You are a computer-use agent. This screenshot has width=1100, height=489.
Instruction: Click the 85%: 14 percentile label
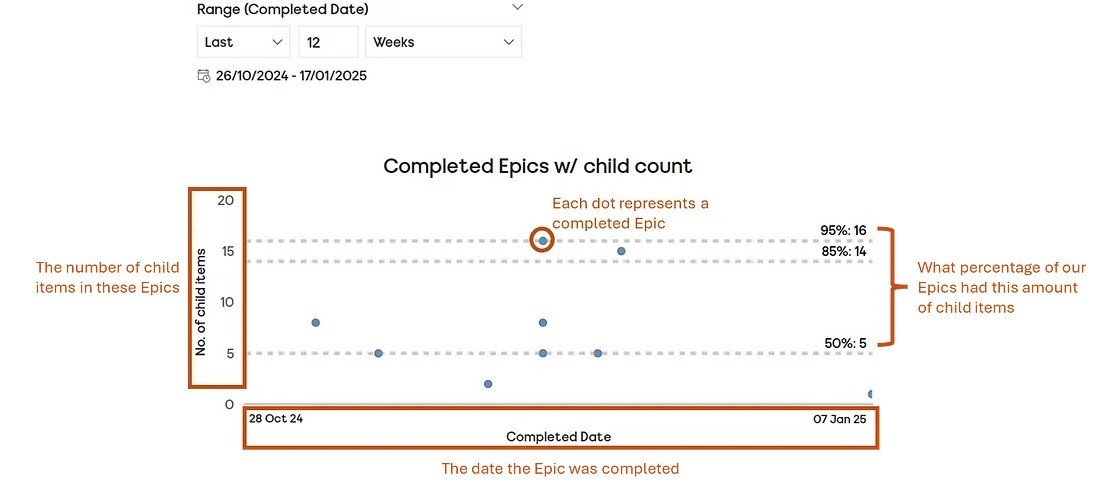click(x=844, y=250)
